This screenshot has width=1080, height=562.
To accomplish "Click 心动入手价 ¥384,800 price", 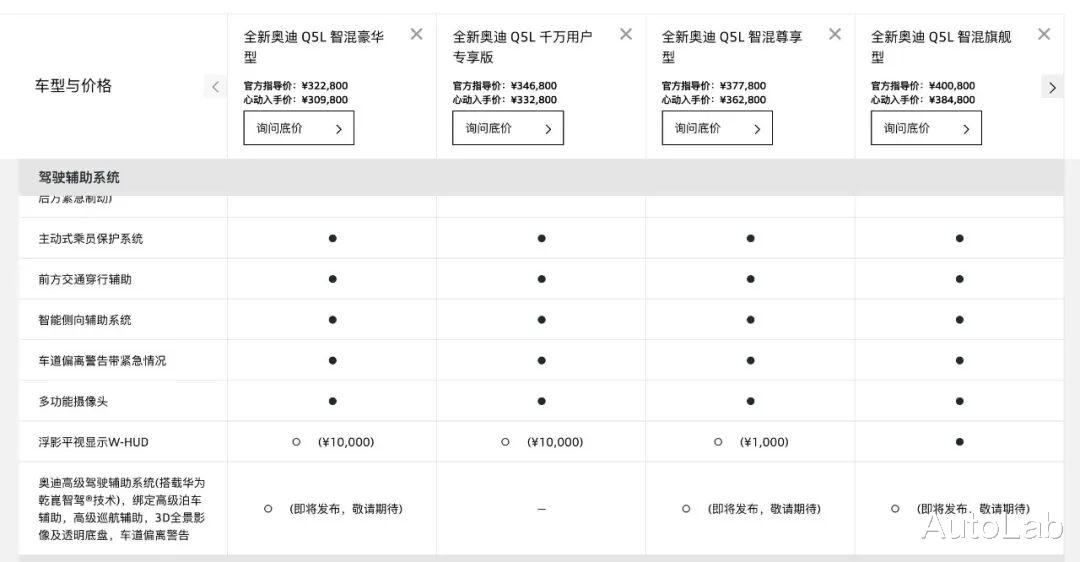I will click(923, 100).
